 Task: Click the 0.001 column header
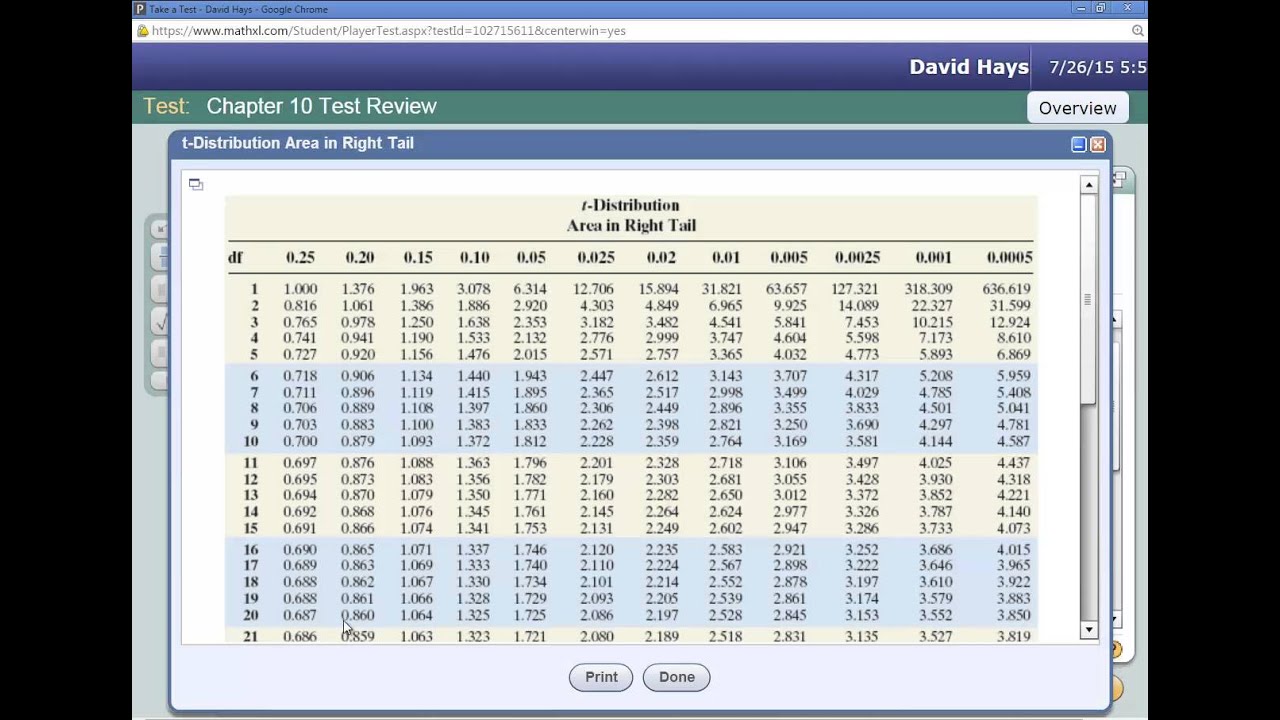(x=933, y=258)
